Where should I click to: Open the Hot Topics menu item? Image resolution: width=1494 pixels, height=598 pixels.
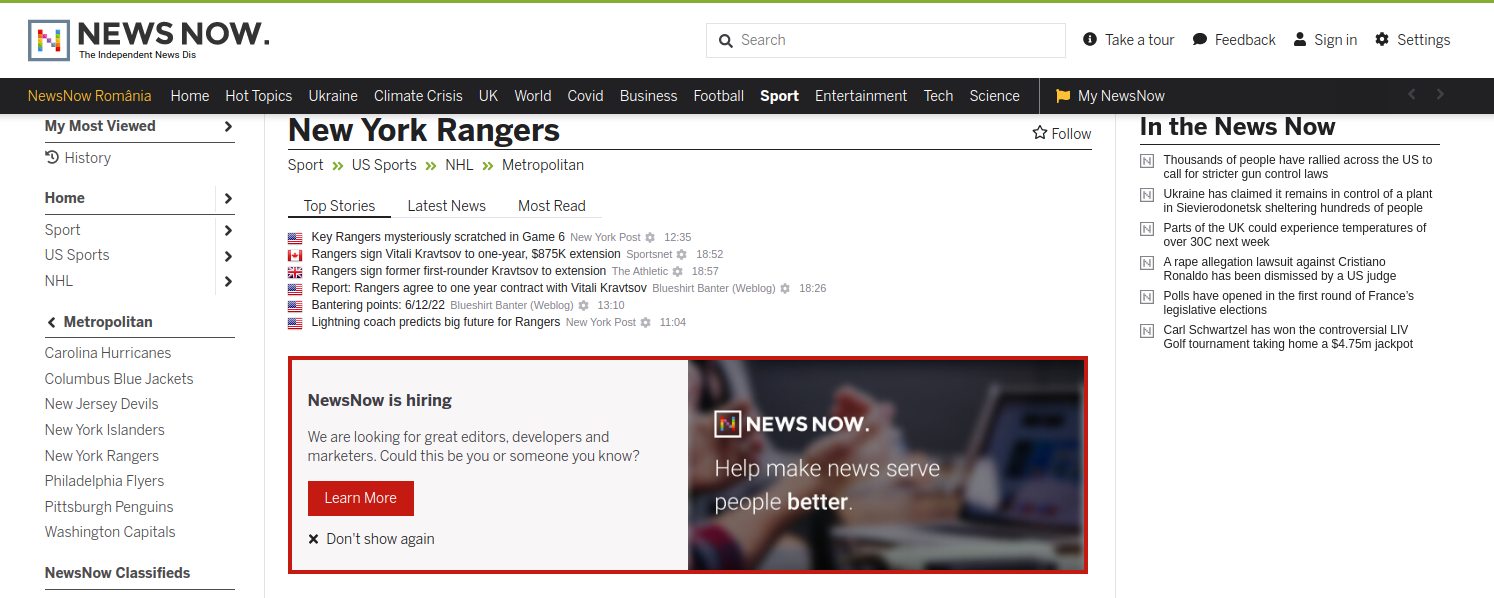pos(259,96)
